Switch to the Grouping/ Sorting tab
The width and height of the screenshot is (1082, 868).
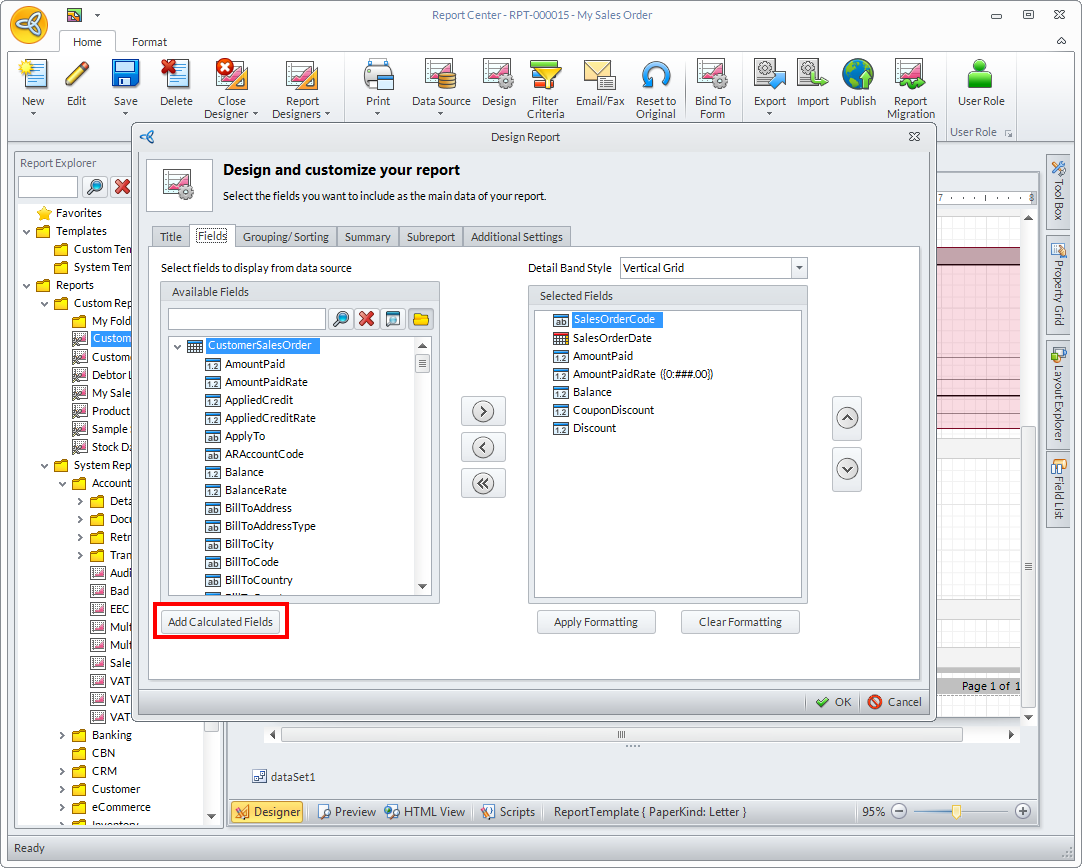point(285,237)
